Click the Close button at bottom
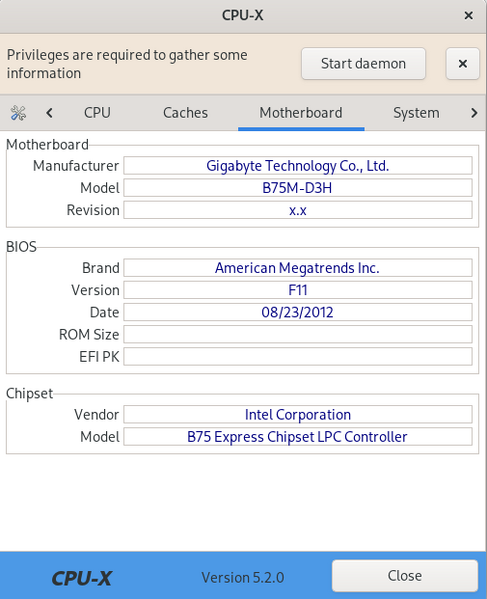 405,576
